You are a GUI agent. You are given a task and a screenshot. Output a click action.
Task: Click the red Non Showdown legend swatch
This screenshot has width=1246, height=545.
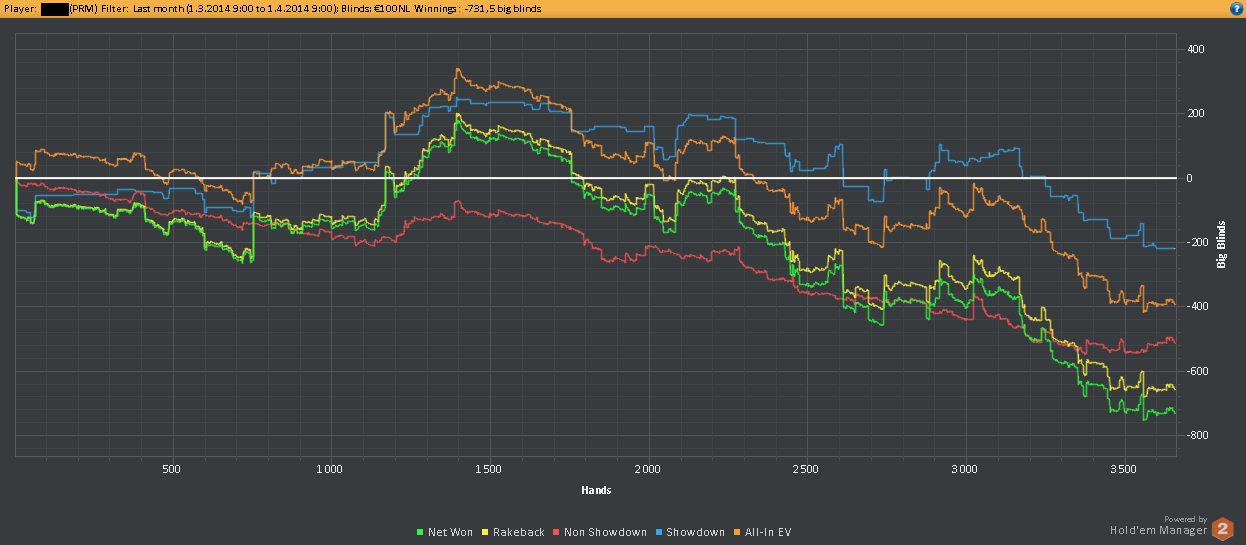(x=557, y=533)
